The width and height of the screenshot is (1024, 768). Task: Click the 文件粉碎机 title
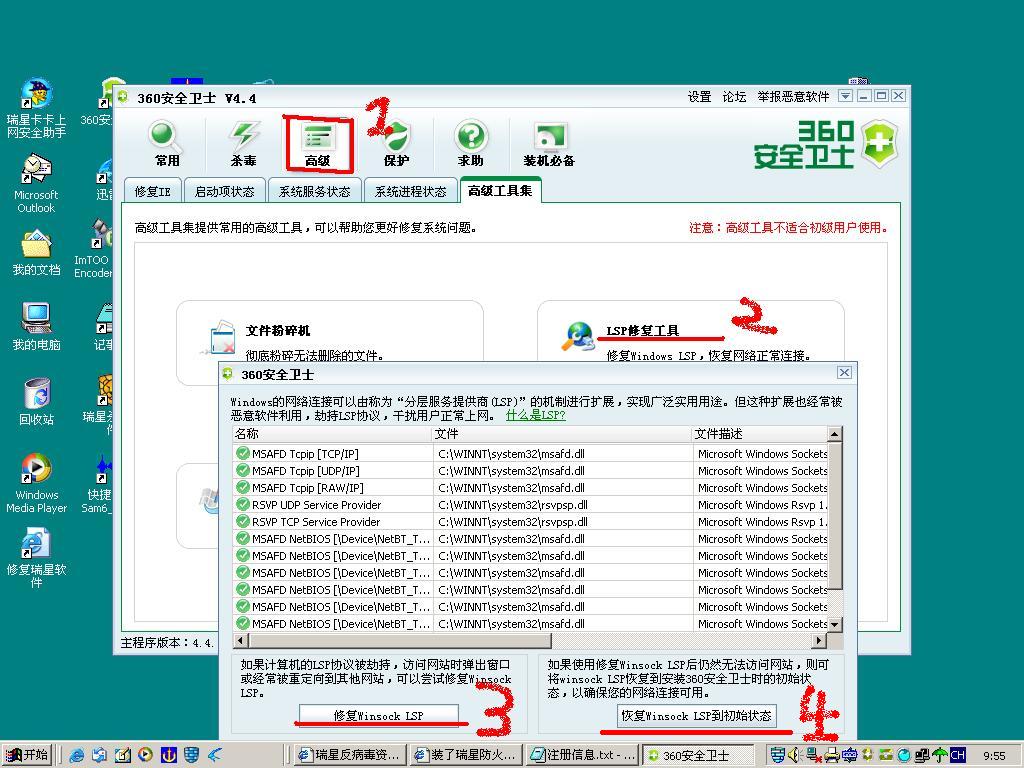278,330
